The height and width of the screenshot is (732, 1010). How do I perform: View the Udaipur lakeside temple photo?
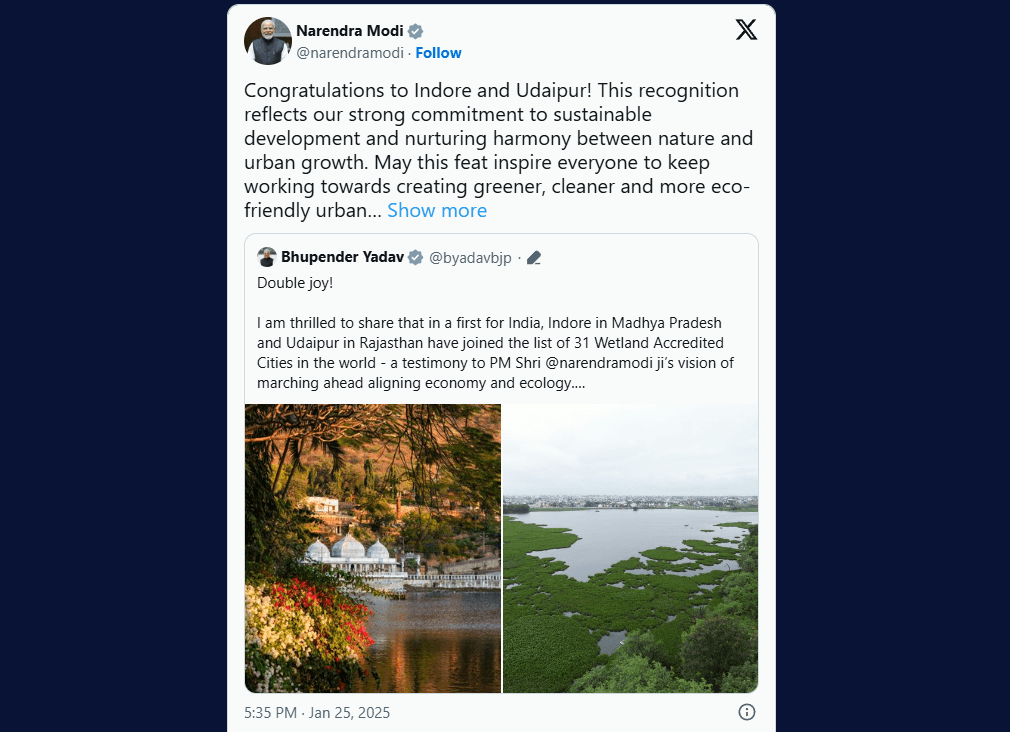click(x=373, y=548)
